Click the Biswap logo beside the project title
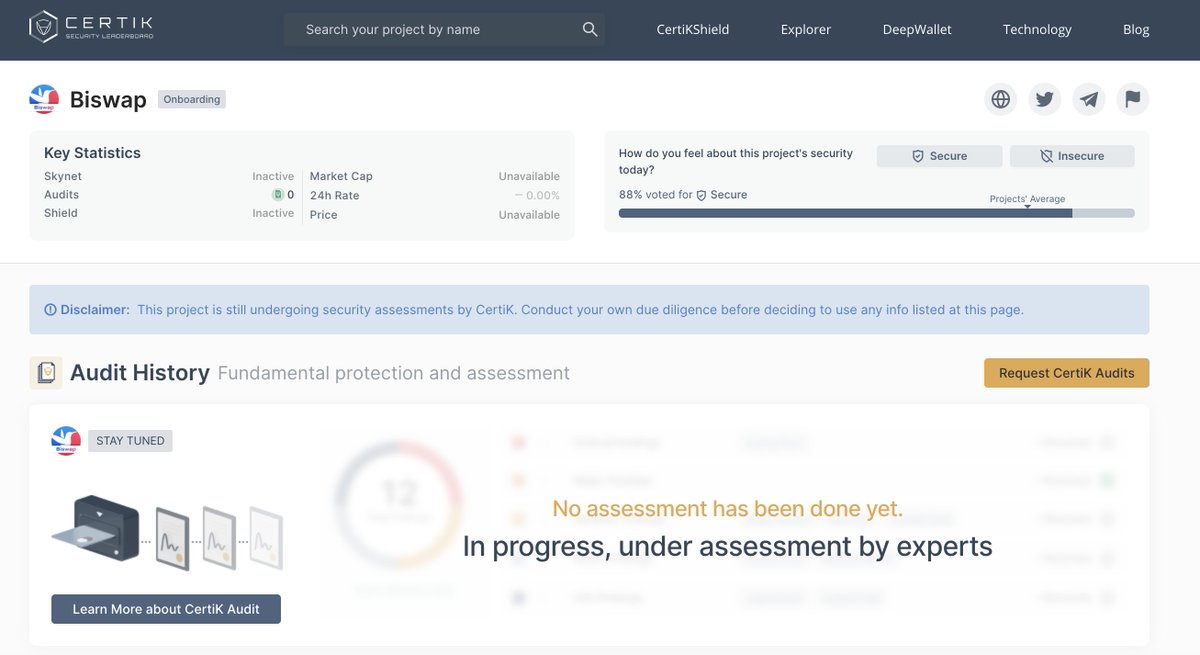 (44, 99)
